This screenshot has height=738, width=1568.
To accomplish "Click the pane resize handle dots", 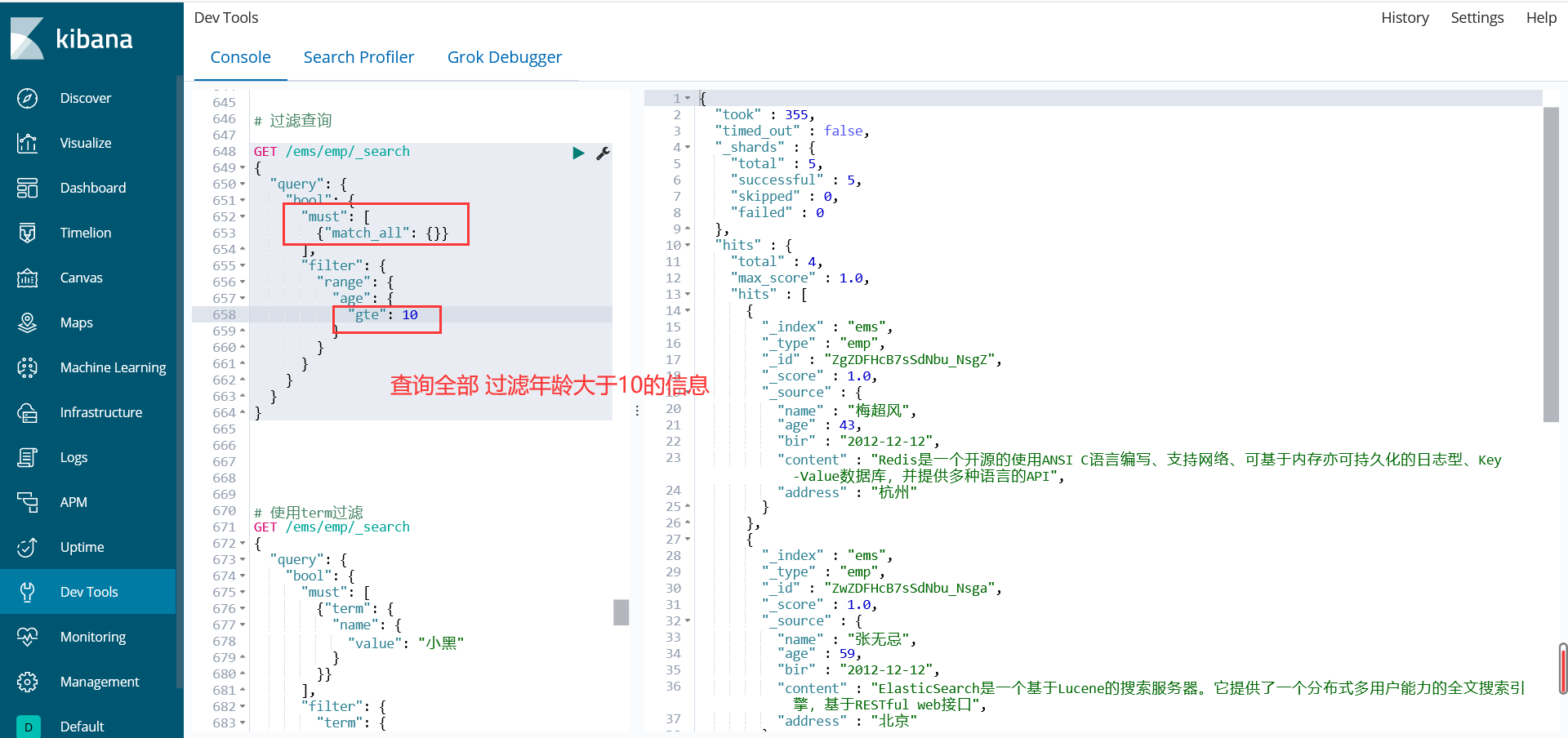I will [x=637, y=411].
